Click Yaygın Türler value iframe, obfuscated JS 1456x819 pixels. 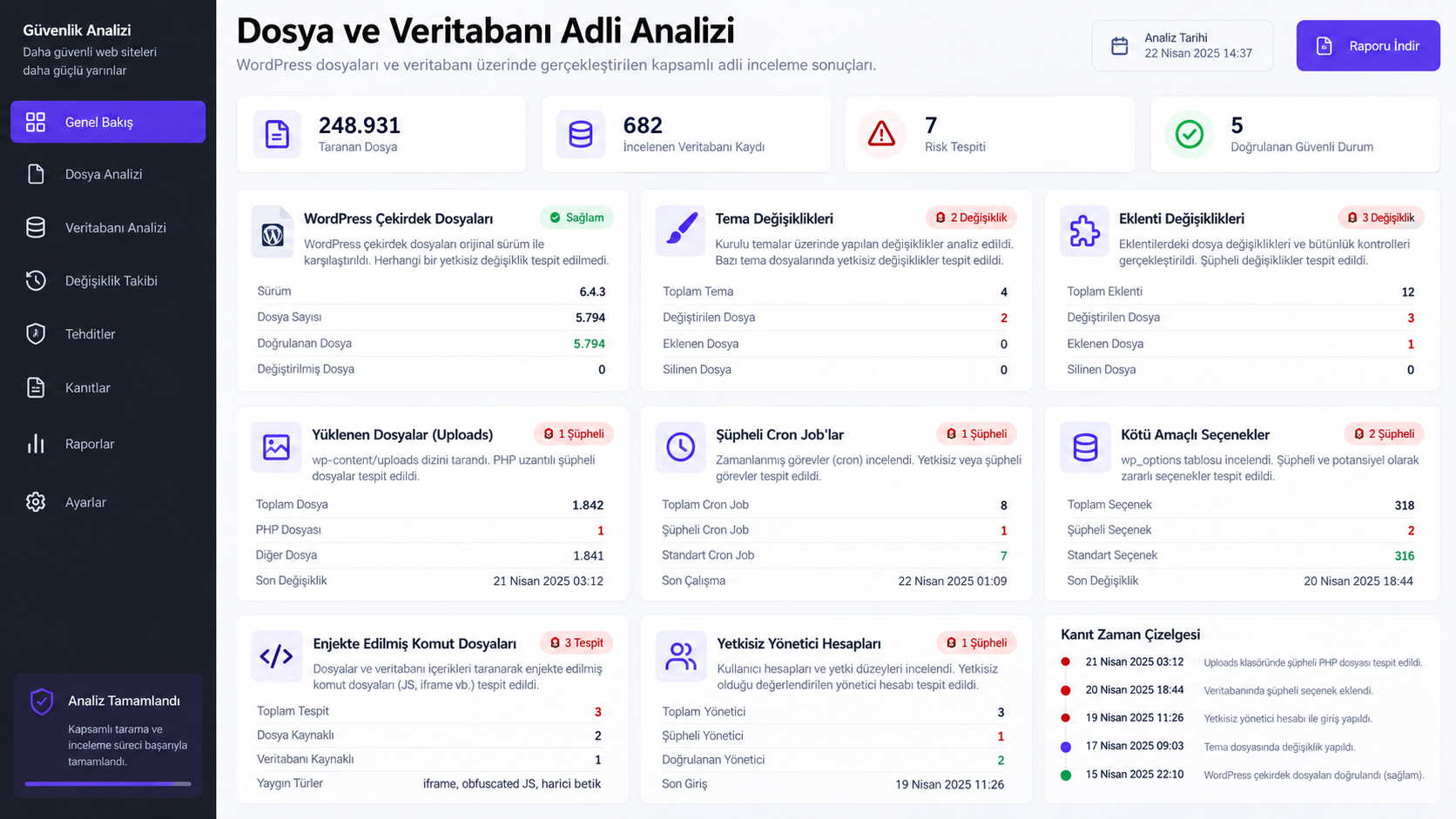512,783
